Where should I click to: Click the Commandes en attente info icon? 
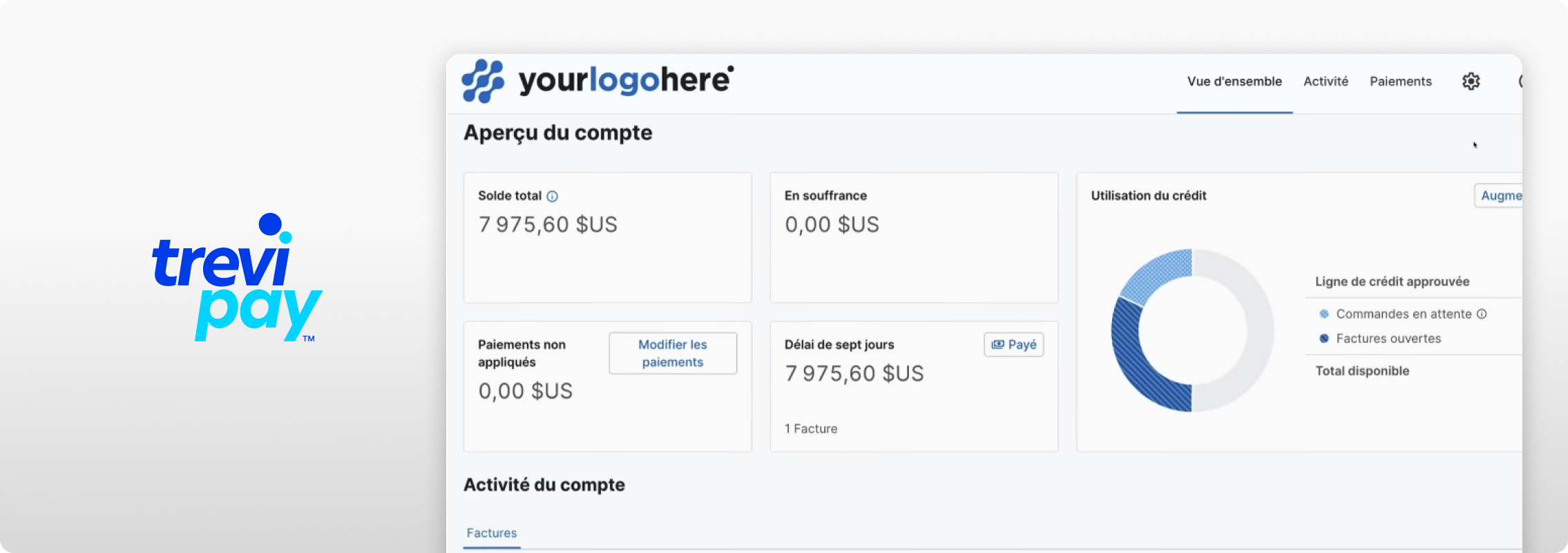[1482, 314]
